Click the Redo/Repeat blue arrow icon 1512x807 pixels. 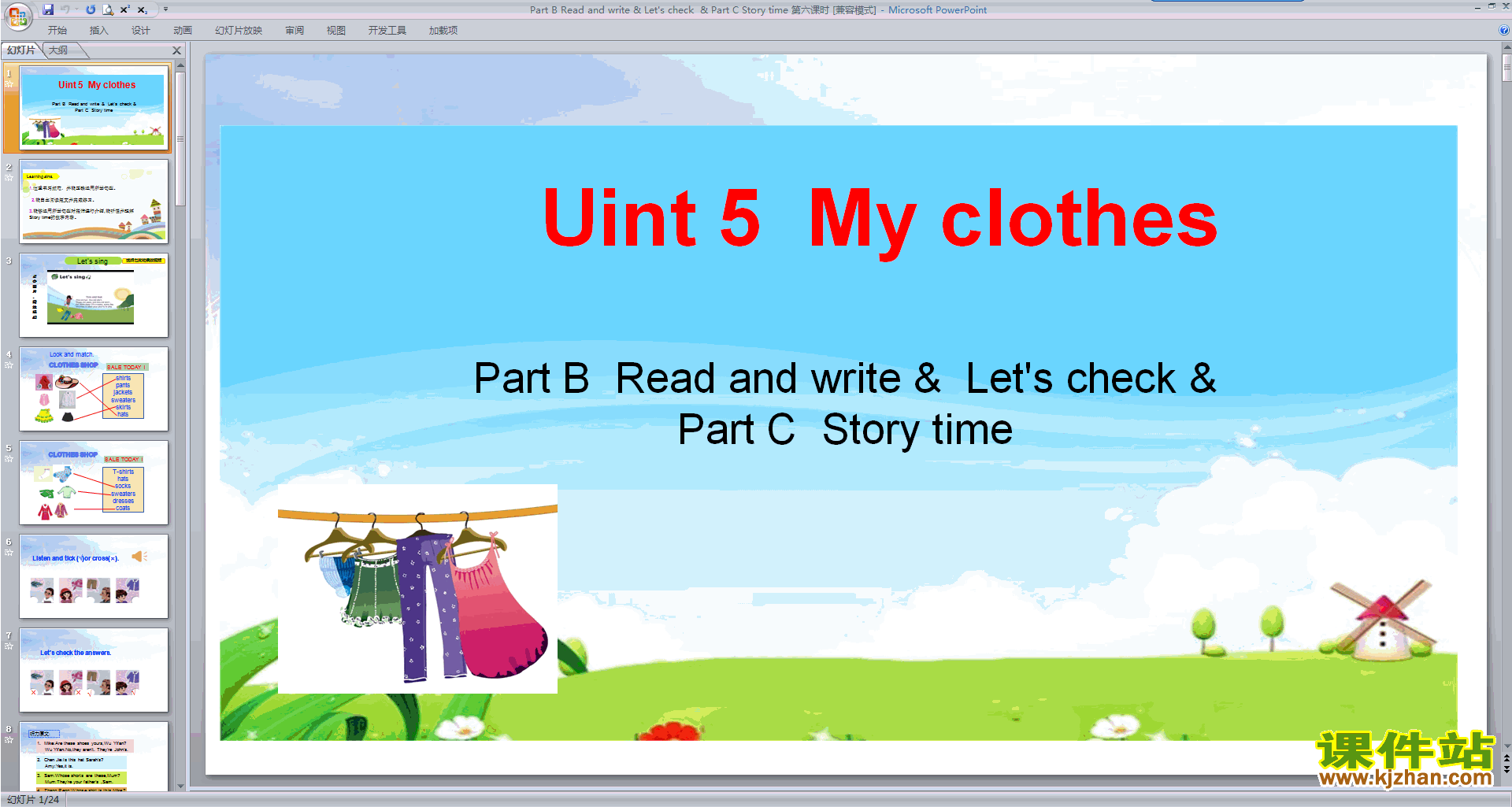91,9
